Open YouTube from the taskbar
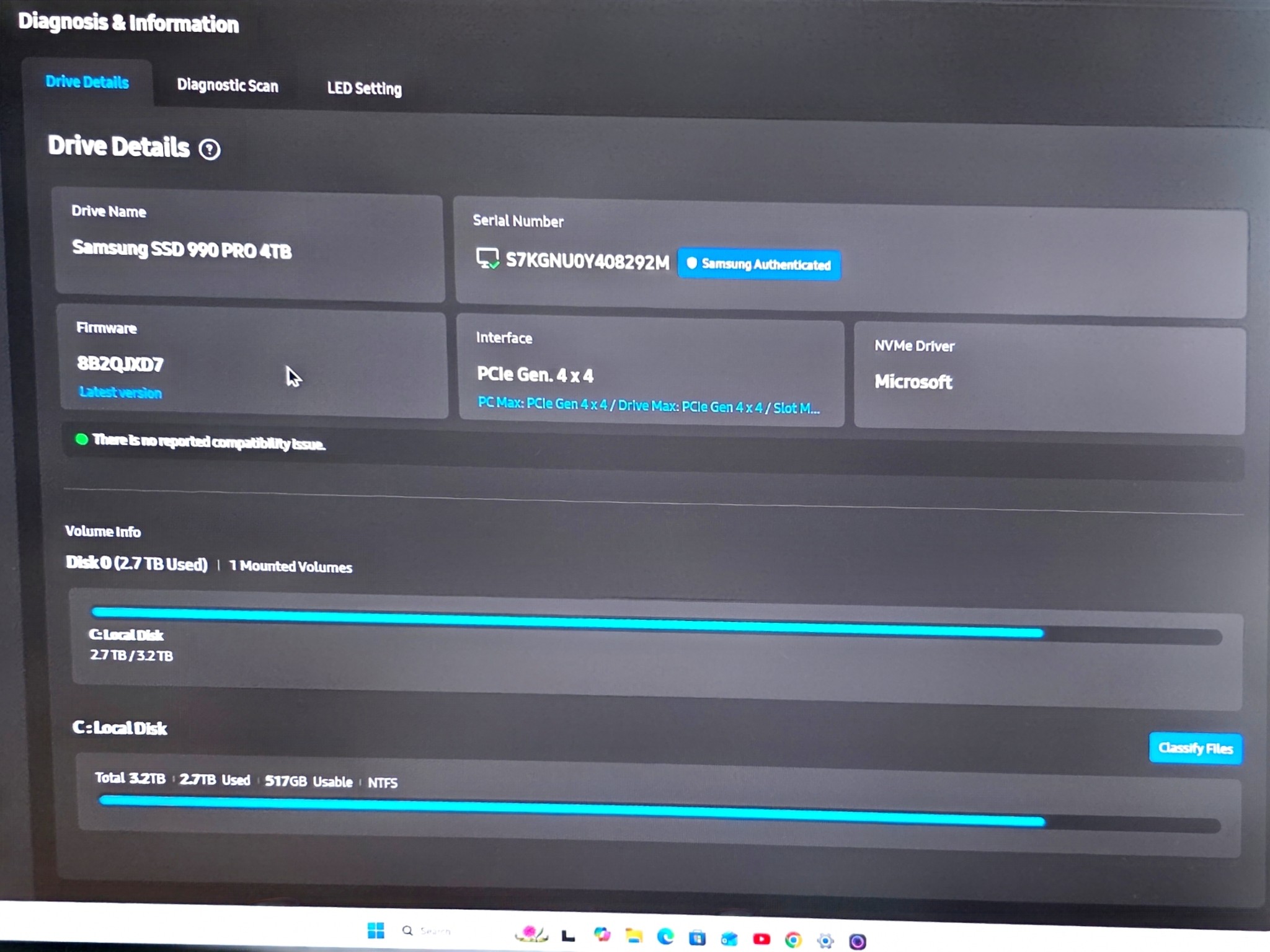1270x952 pixels. (x=762, y=940)
